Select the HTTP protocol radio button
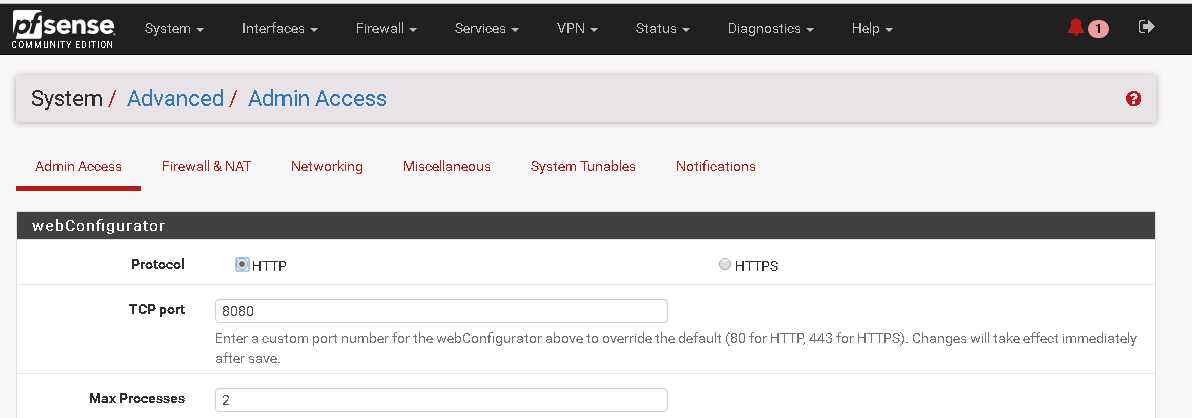This screenshot has height=418, width=1192. coord(242,264)
